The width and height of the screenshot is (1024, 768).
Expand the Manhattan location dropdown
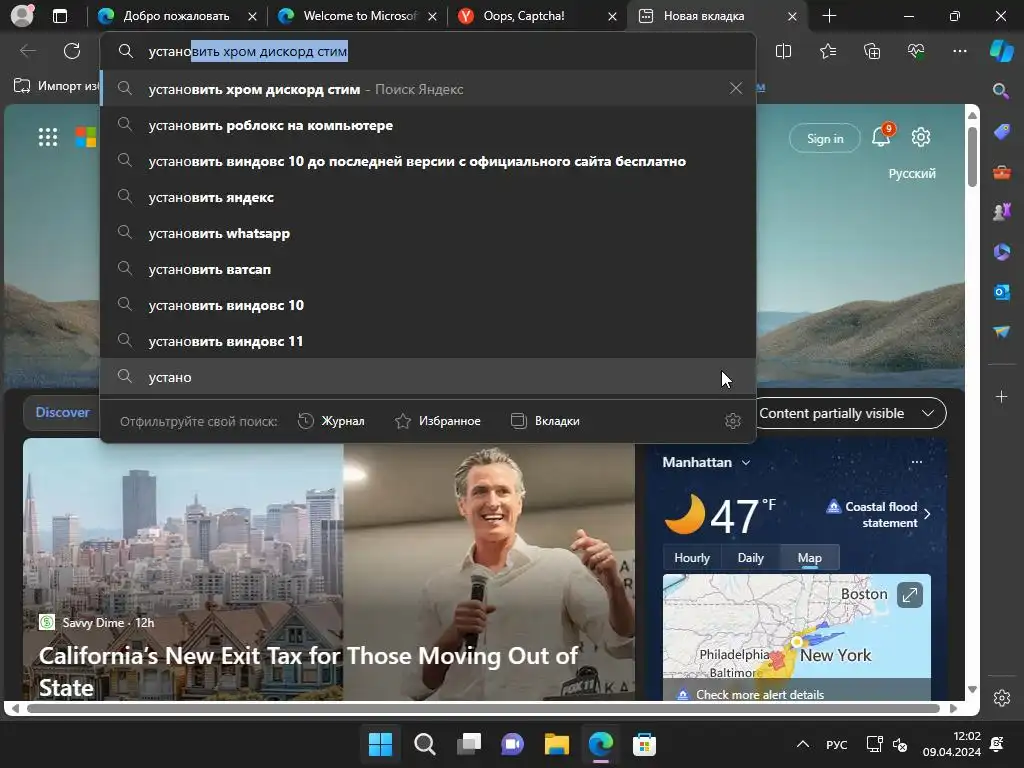[746, 462]
